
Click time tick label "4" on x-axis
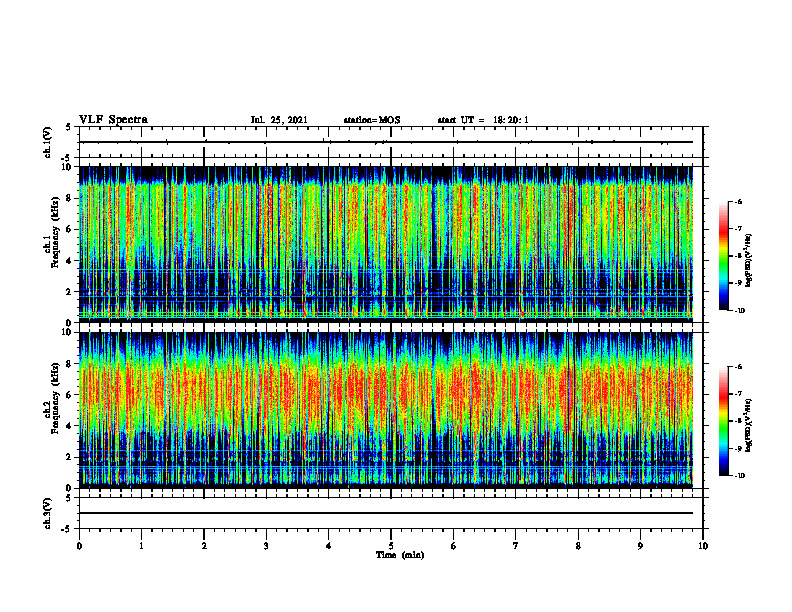click(x=329, y=546)
